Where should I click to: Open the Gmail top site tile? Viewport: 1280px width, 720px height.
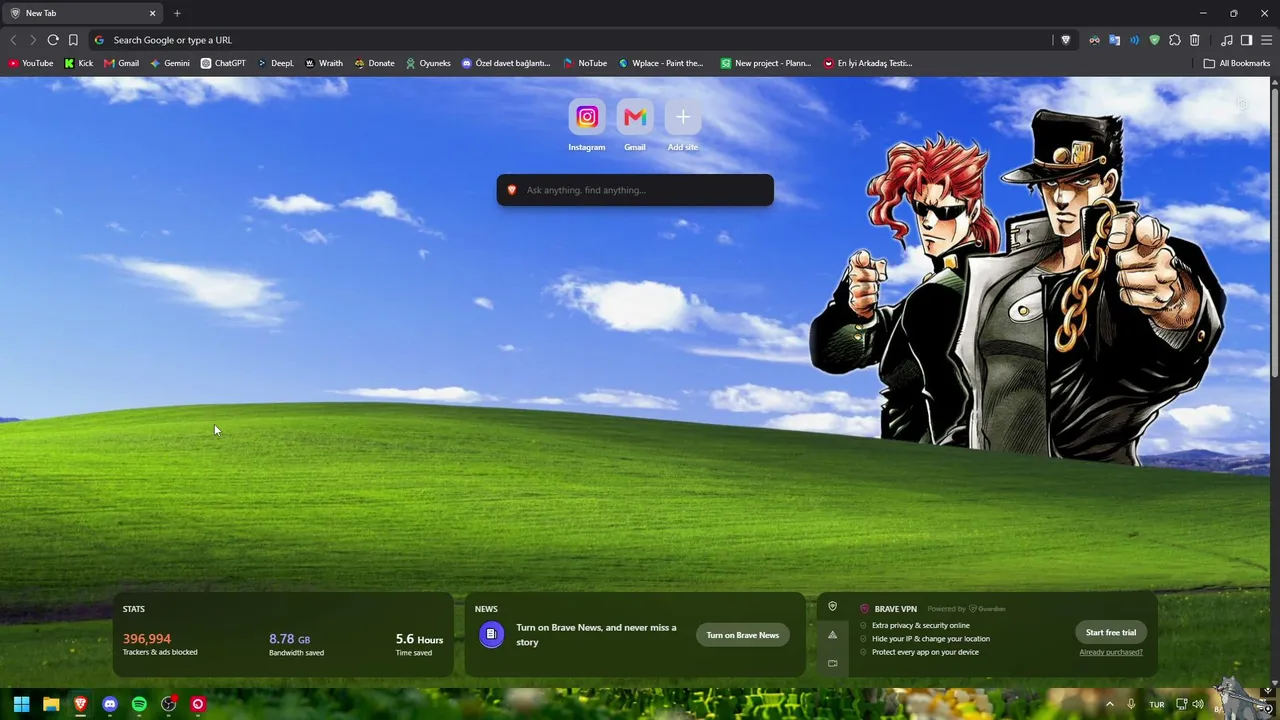click(x=635, y=126)
